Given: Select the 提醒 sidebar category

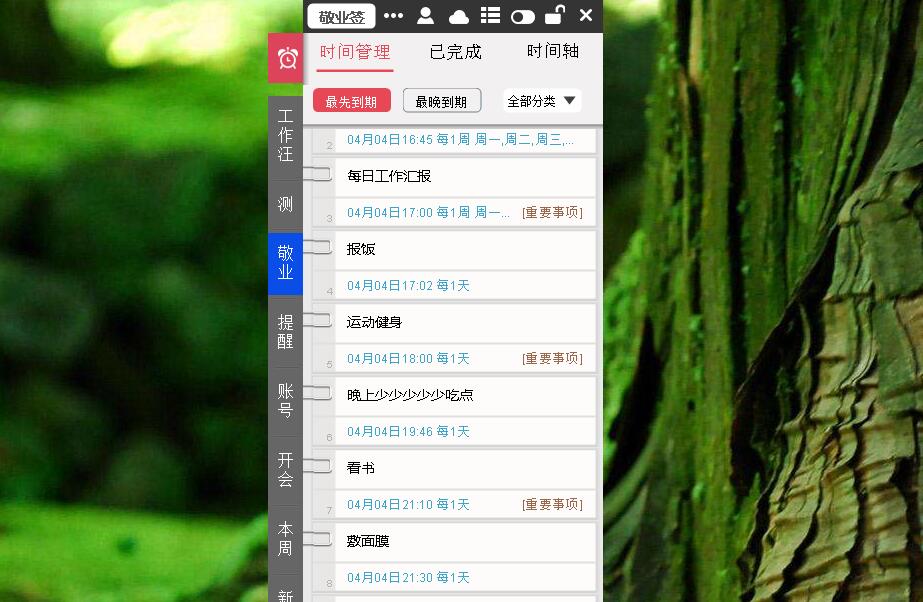Looking at the screenshot, I should [x=285, y=332].
